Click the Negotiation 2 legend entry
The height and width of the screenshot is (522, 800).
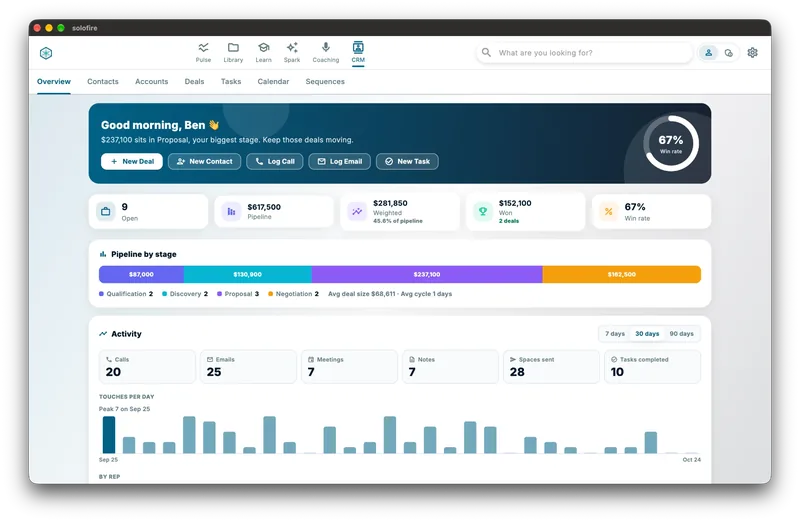(x=293, y=294)
